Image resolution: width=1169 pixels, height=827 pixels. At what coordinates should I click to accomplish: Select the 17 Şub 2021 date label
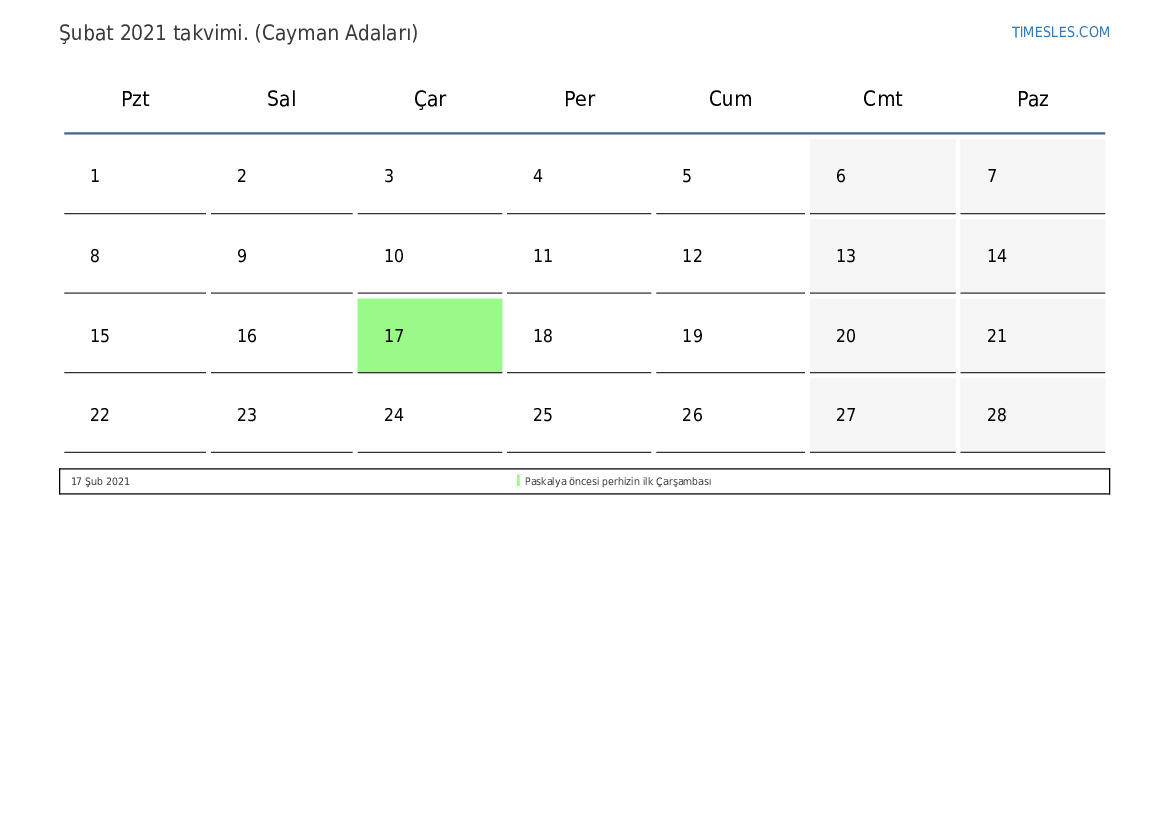point(100,482)
